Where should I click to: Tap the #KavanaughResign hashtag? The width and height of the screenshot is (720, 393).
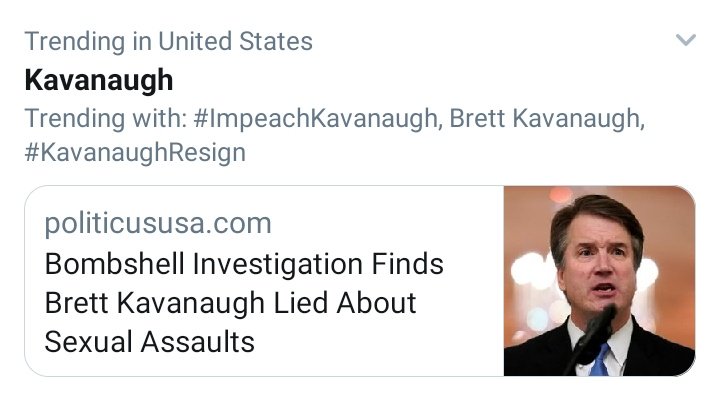tap(135, 152)
